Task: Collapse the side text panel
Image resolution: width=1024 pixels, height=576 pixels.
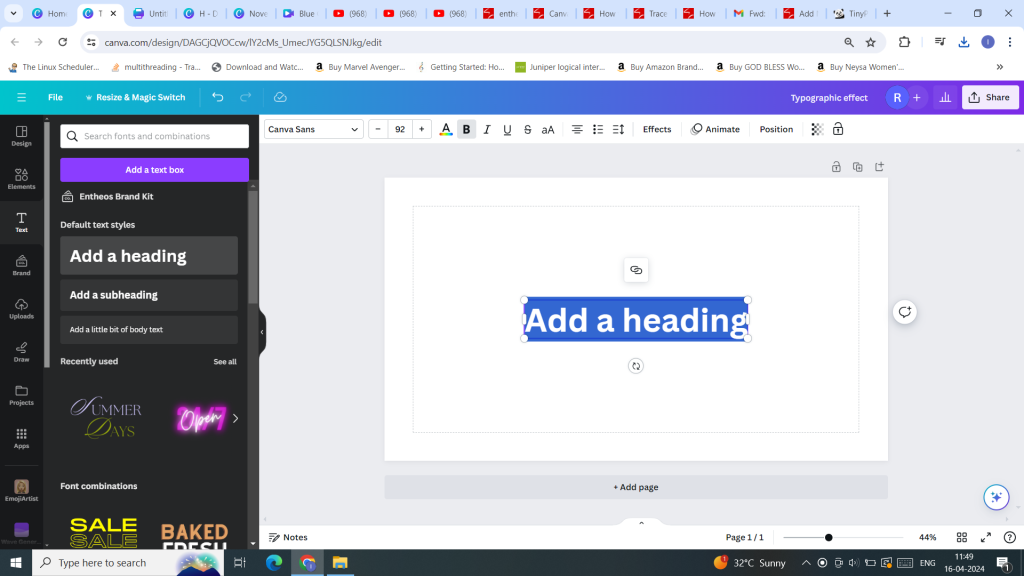Action: tap(262, 332)
